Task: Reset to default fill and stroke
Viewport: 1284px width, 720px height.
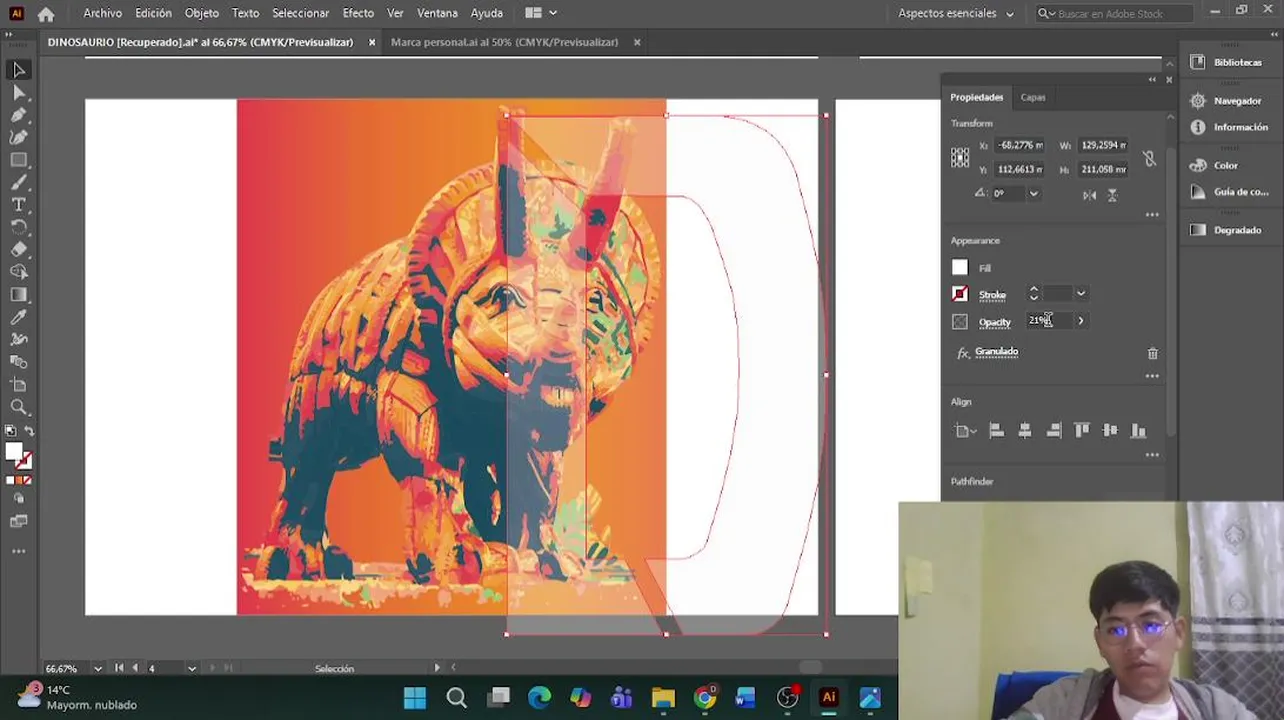Action: click(10, 431)
